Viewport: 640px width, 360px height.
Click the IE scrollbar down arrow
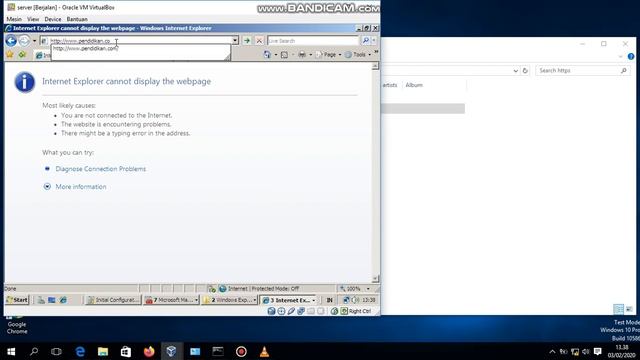coord(375,279)
